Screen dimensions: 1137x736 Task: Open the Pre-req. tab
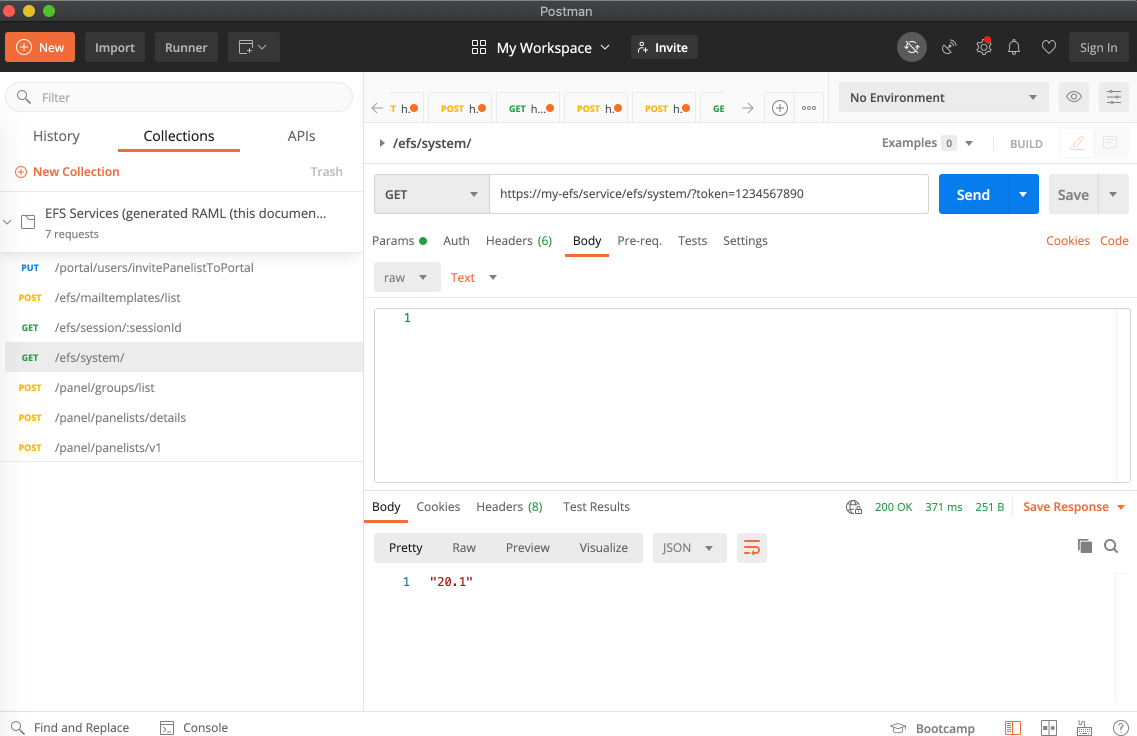pyautogui.click(x=640, y=241)
